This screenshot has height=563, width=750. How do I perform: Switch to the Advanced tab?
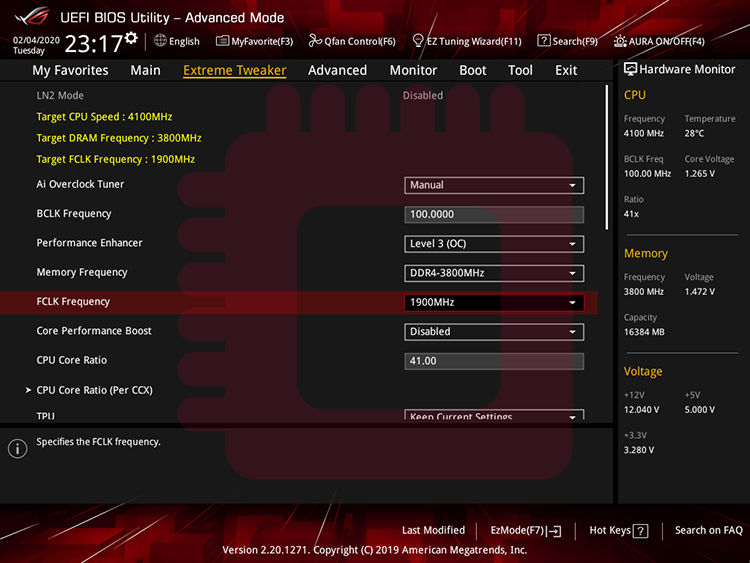pos(337,70)
